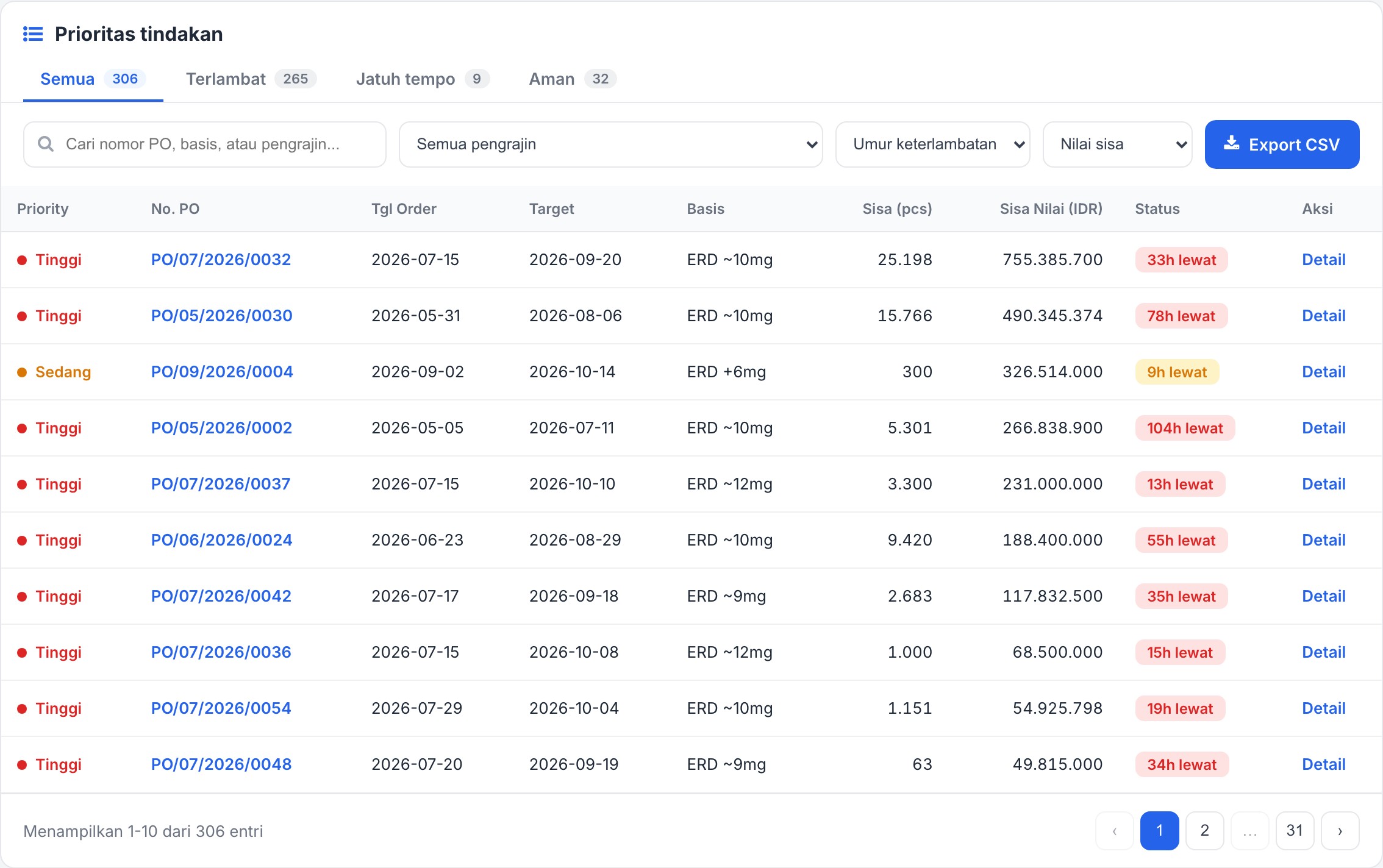Click the previous page left chevron
1383x868 pixels.
[x=1114, y=831]
